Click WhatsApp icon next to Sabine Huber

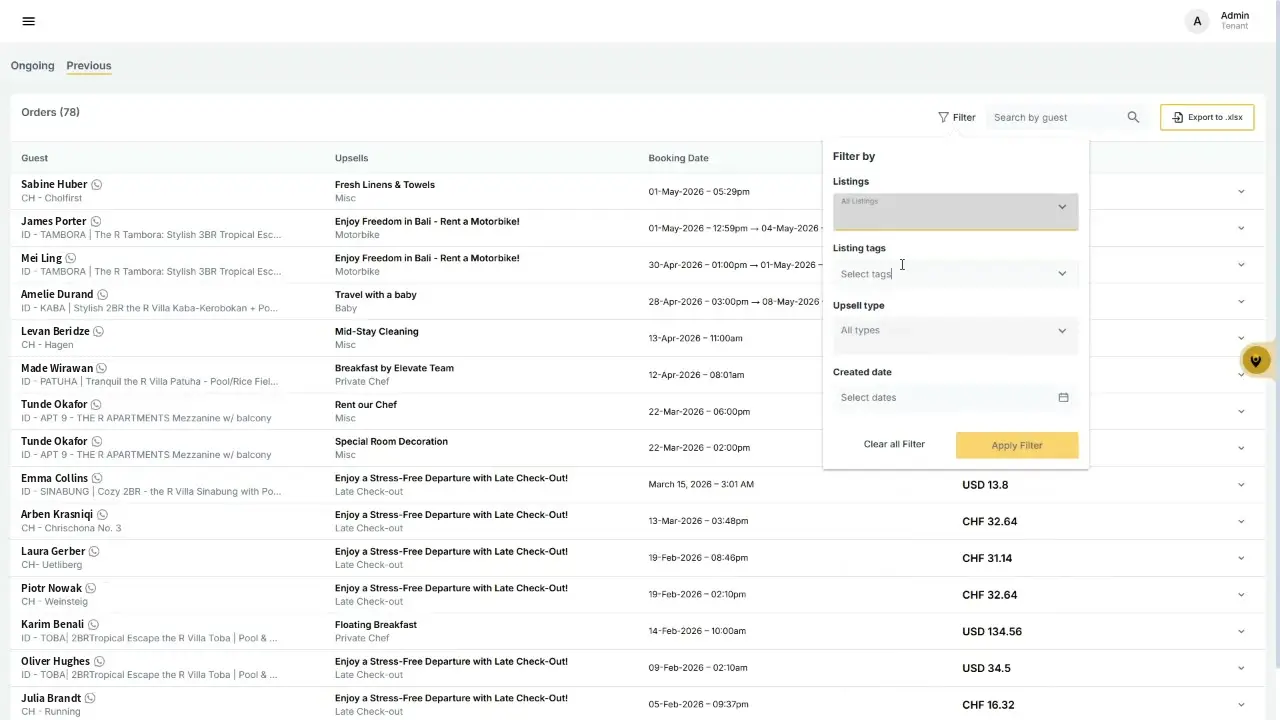pos(97,184)
